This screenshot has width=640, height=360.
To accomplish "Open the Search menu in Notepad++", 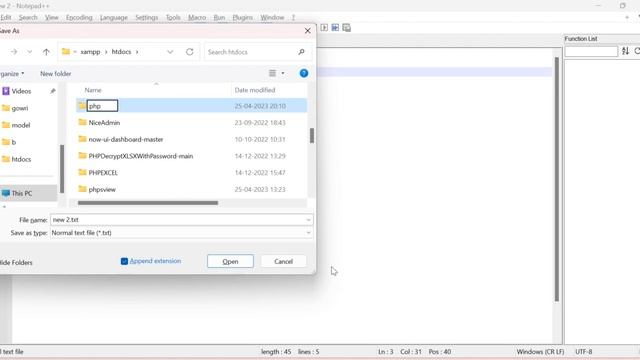I will [28, 18].
